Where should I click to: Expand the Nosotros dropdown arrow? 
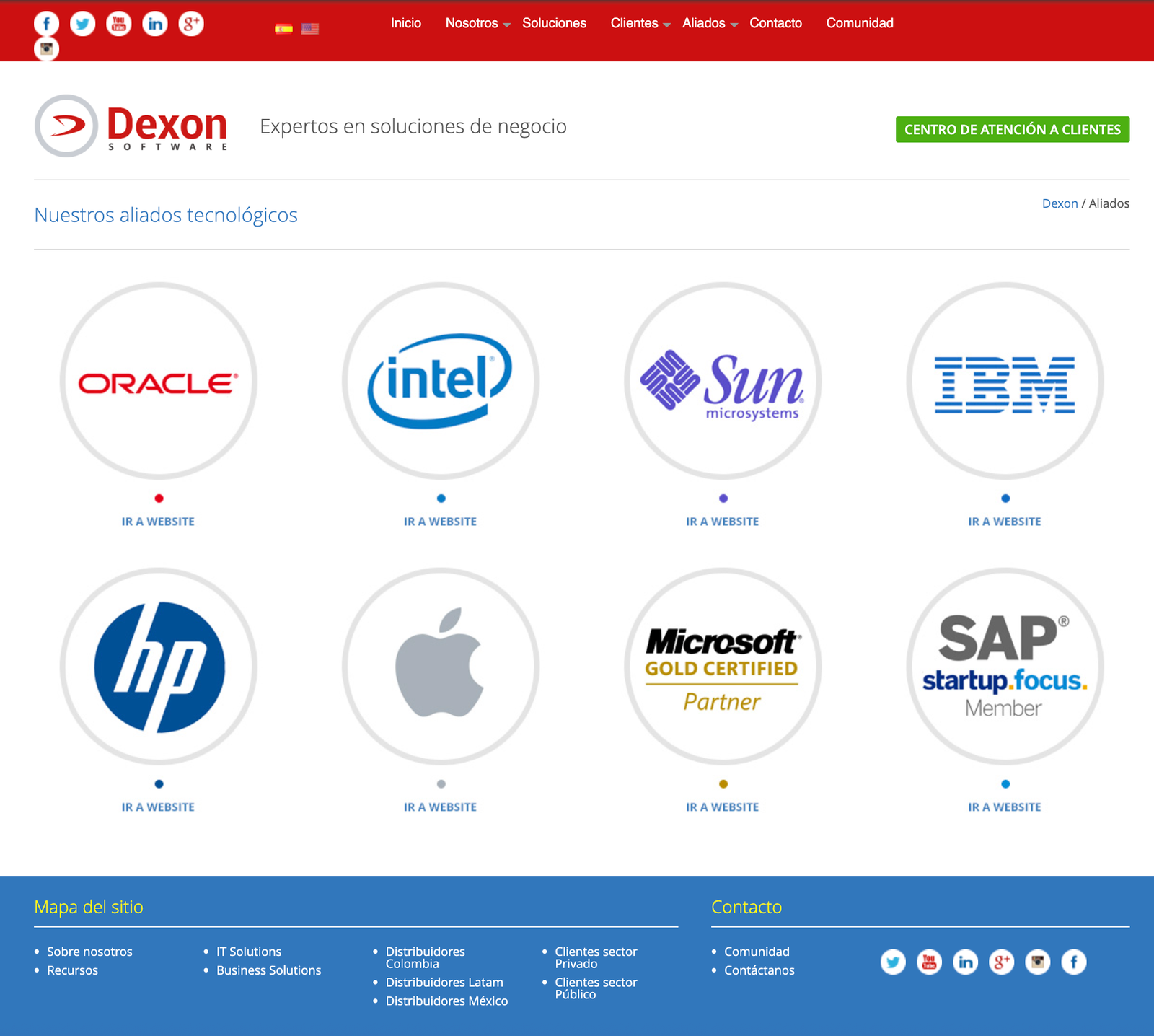(507, 25)
